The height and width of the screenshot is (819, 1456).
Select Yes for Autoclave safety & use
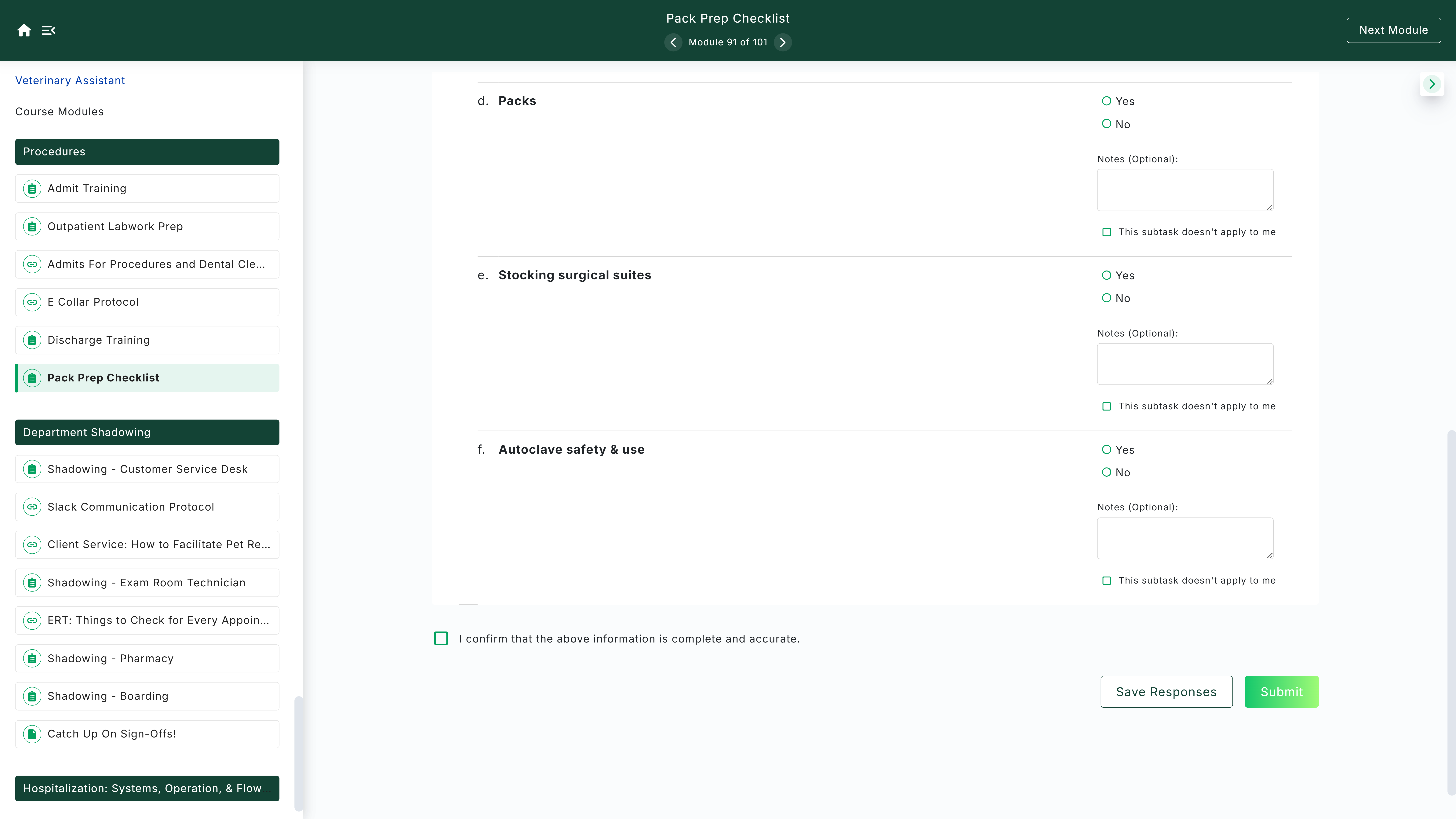point(1107,449)
